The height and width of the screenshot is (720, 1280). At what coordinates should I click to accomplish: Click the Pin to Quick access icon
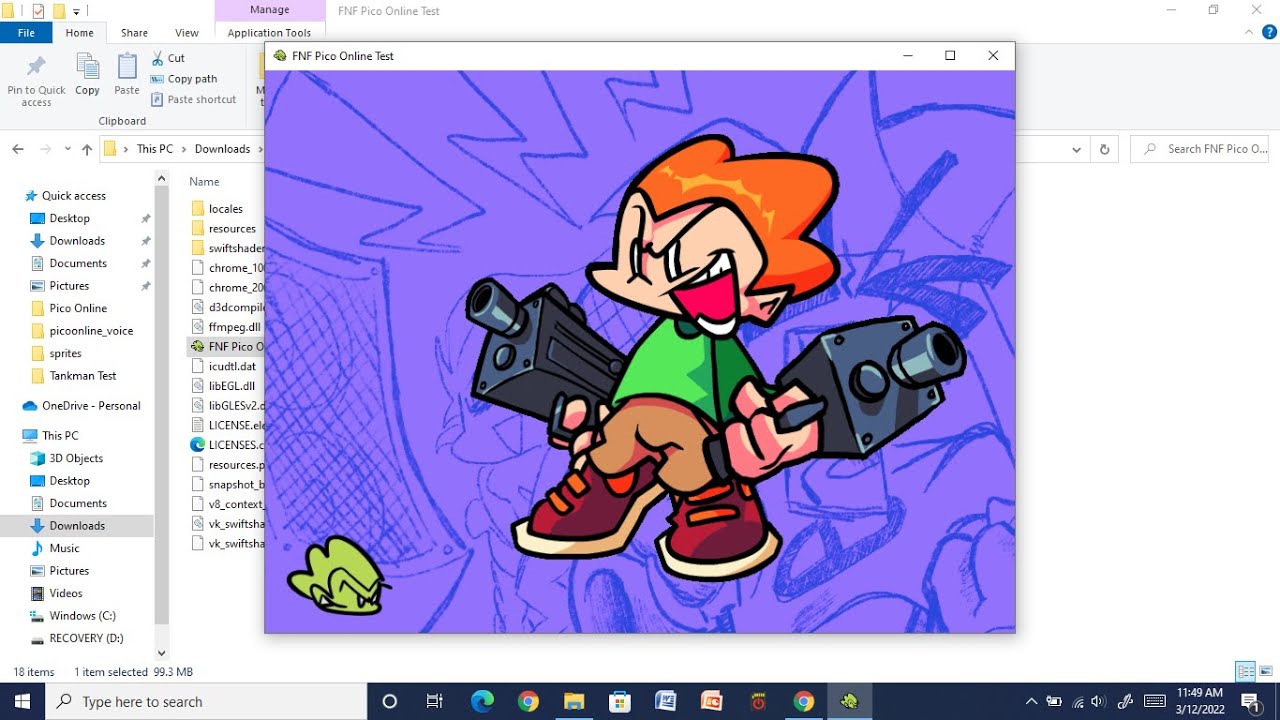click(36, 67)
